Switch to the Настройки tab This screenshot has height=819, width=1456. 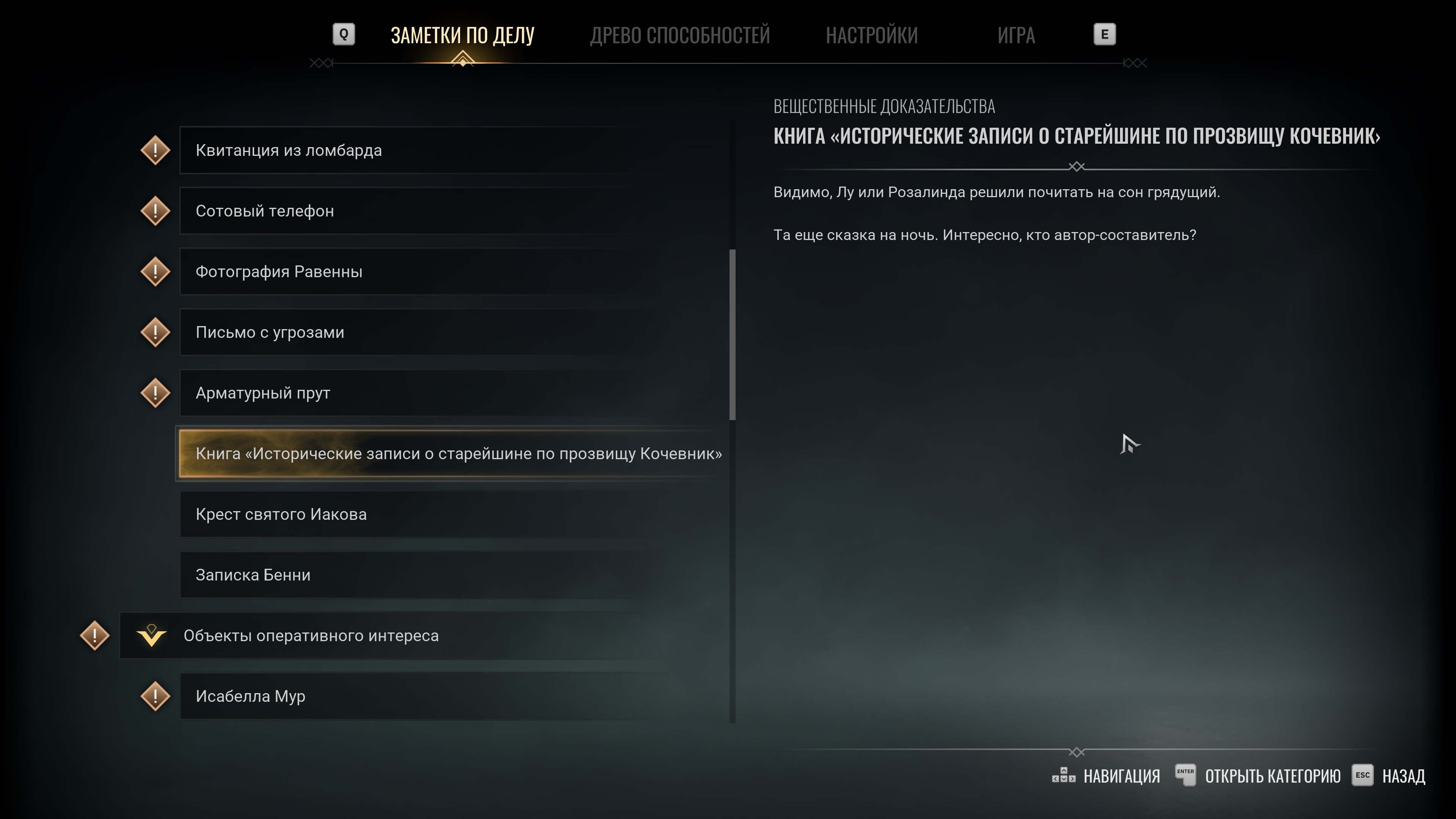click(872, 35)
